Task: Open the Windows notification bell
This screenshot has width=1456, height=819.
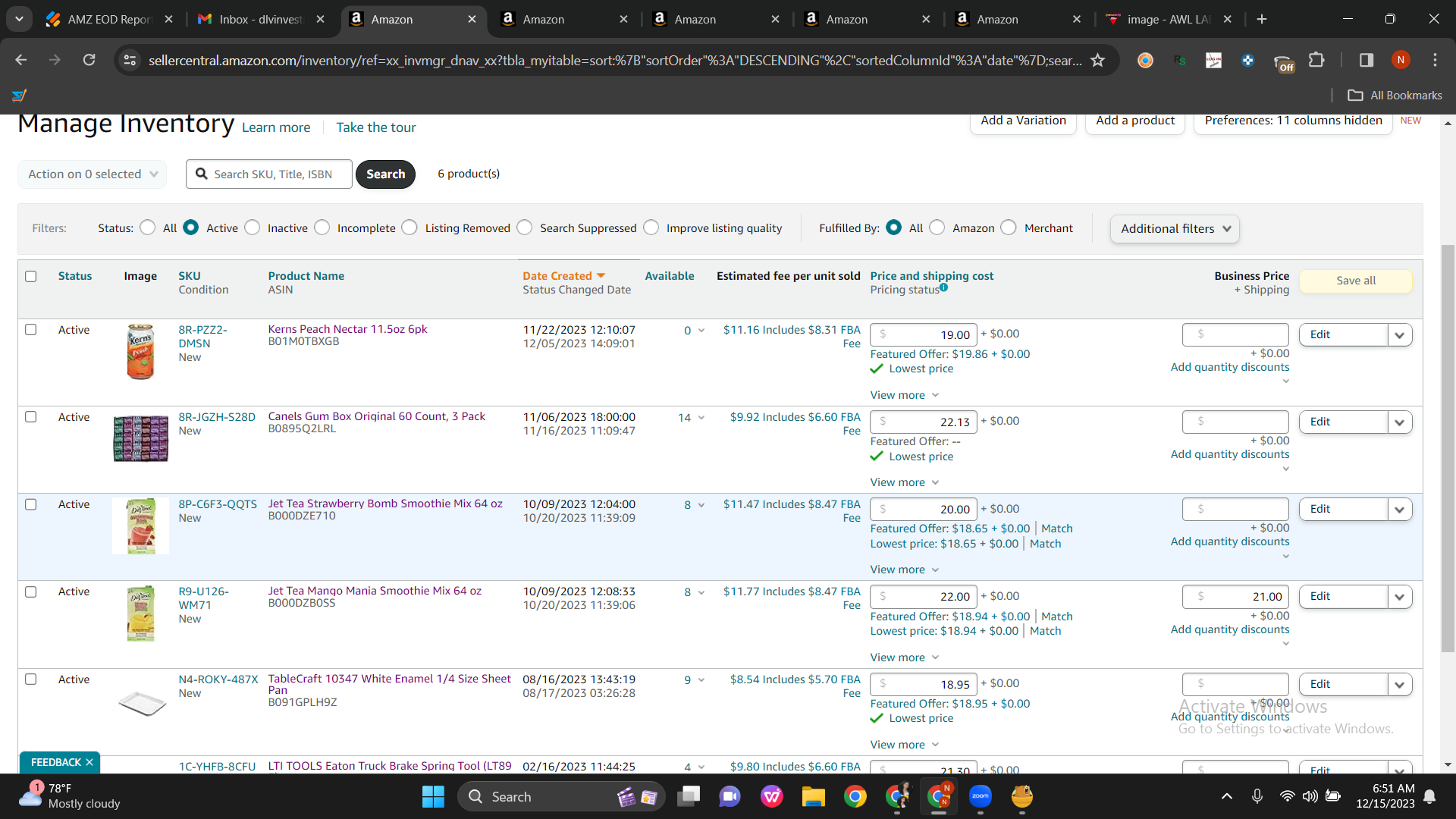Action: pos(1429,796)
